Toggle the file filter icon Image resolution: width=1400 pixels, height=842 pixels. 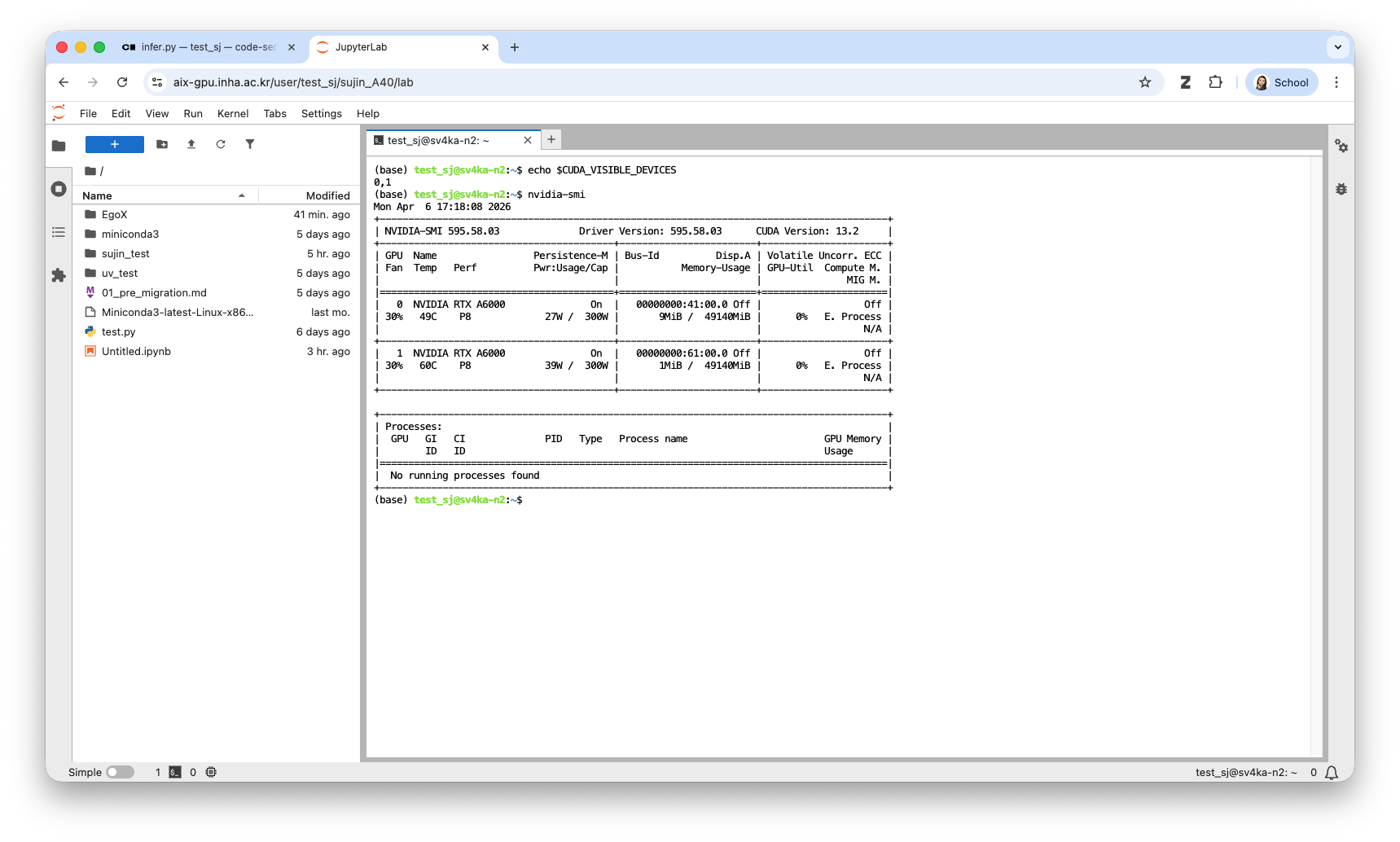[250, 144]
